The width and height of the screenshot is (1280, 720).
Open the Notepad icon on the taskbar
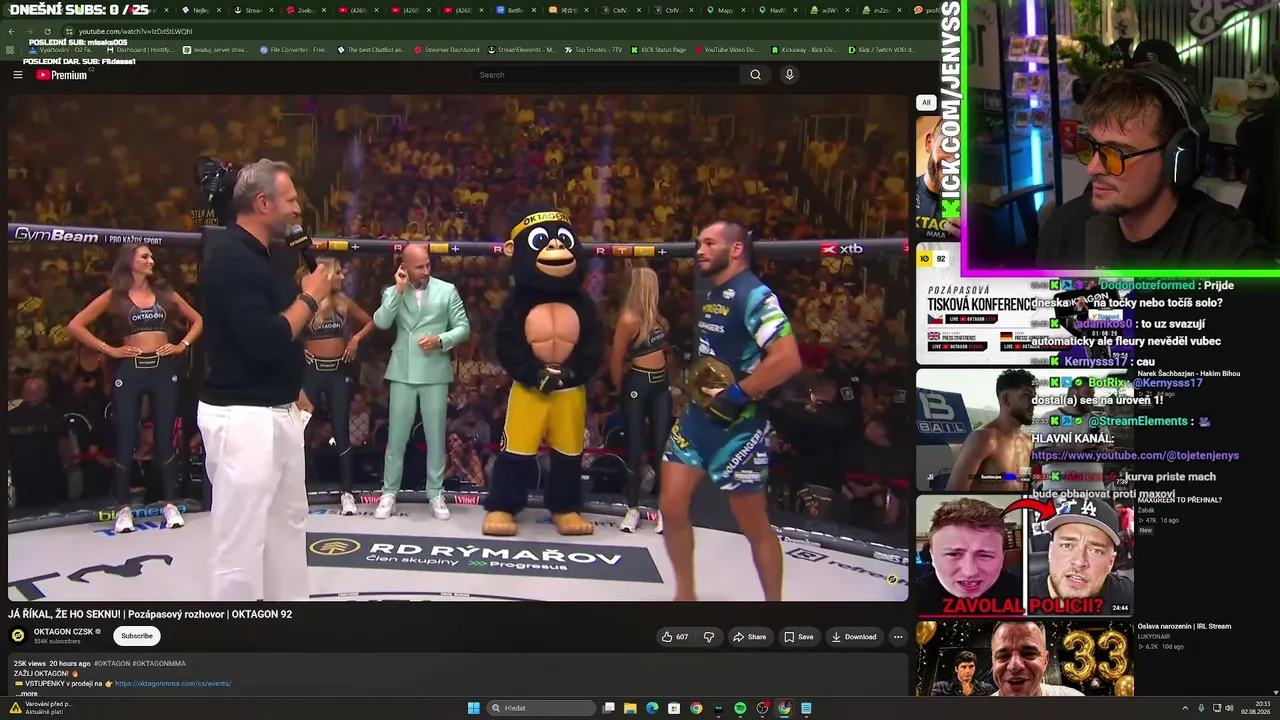tap(806, 708)
